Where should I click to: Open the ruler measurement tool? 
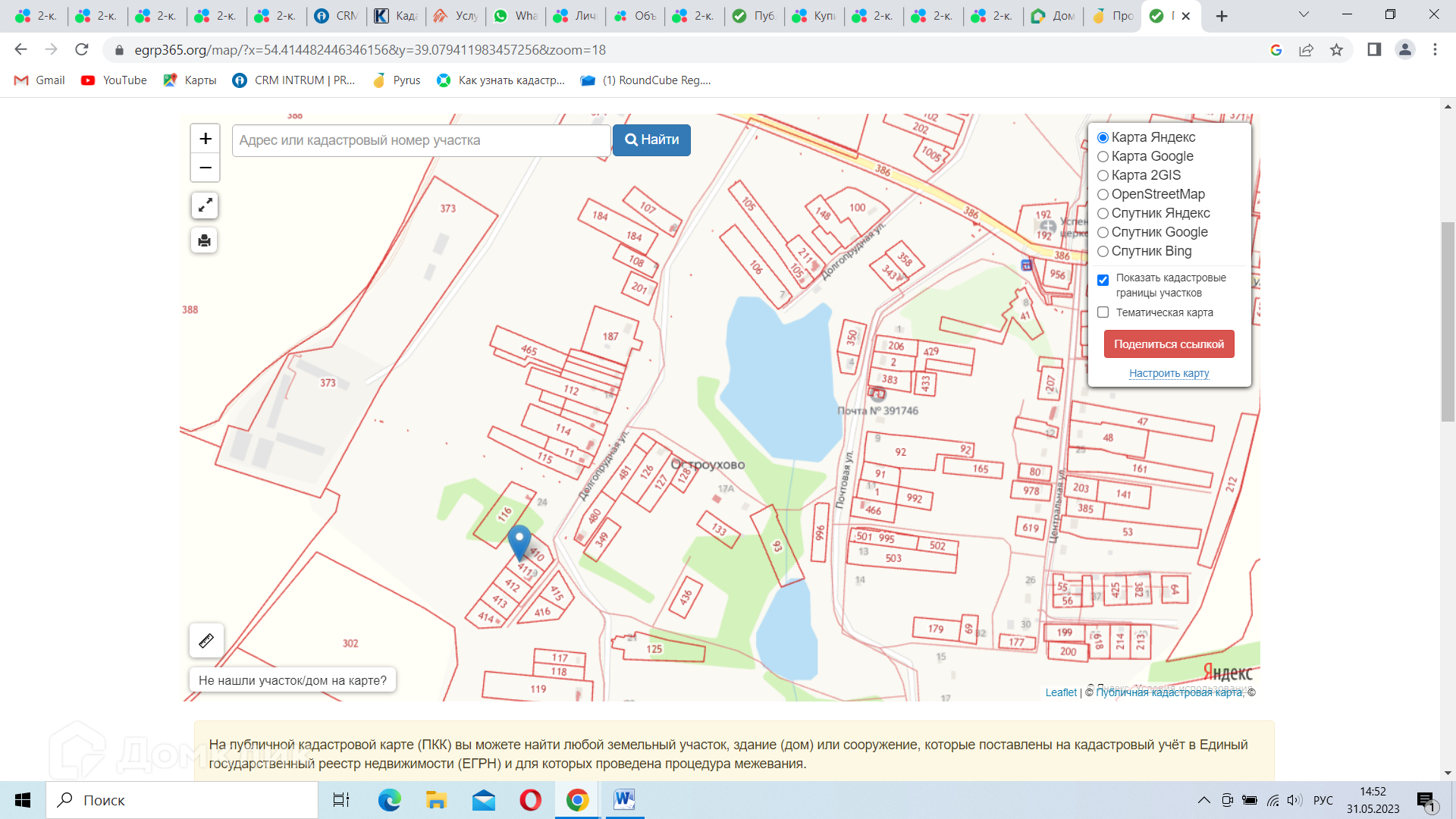[x=206, y=641]
